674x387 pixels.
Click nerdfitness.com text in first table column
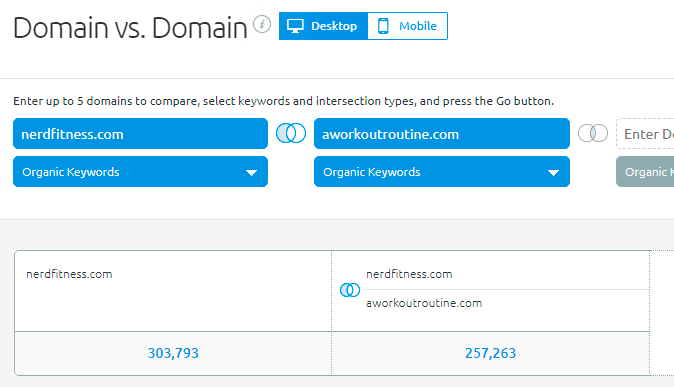69,274
